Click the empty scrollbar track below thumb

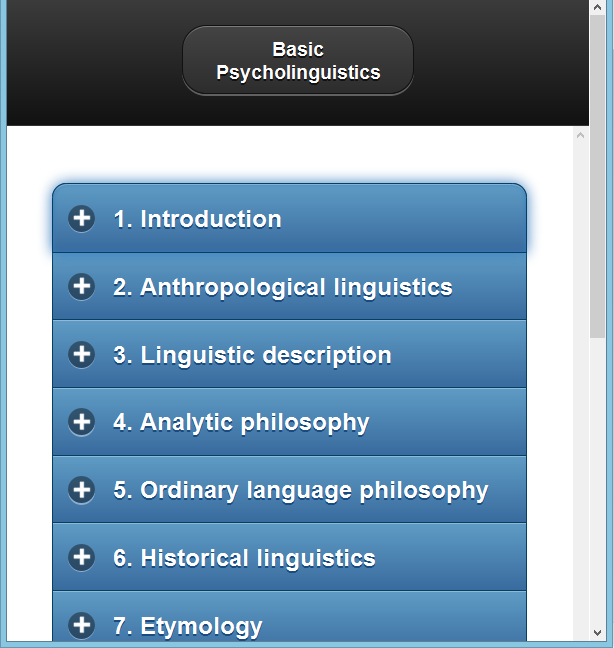click(597, 480)
